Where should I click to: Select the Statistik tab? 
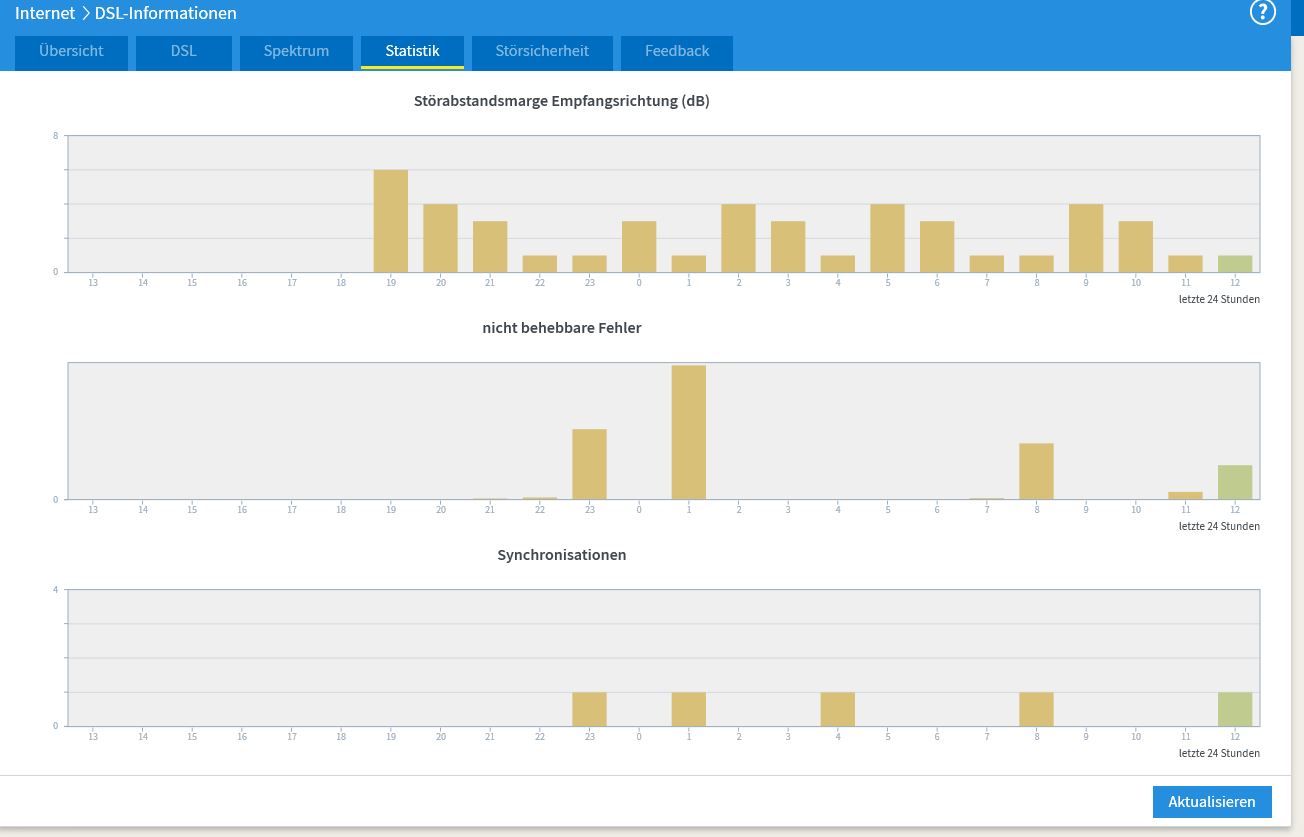tap(412, 52)
